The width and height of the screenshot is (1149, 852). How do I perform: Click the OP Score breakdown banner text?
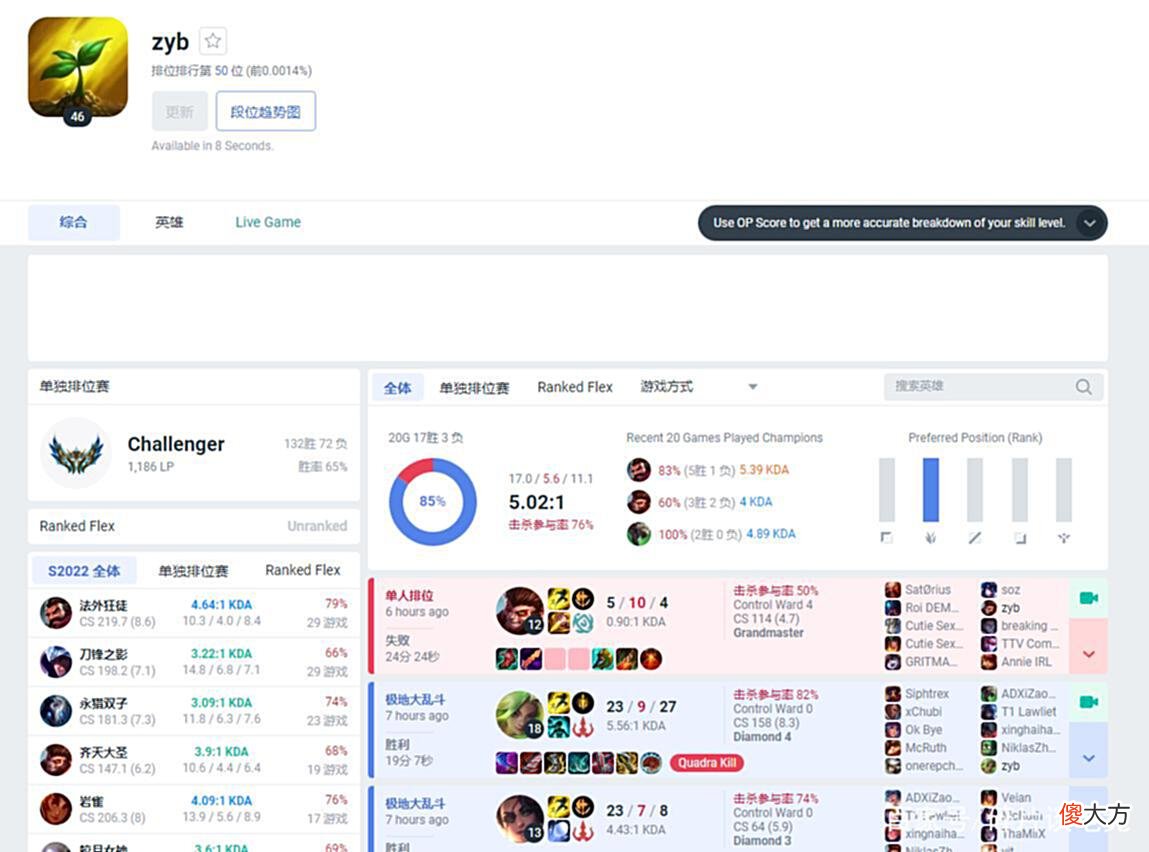click(889, 223)
